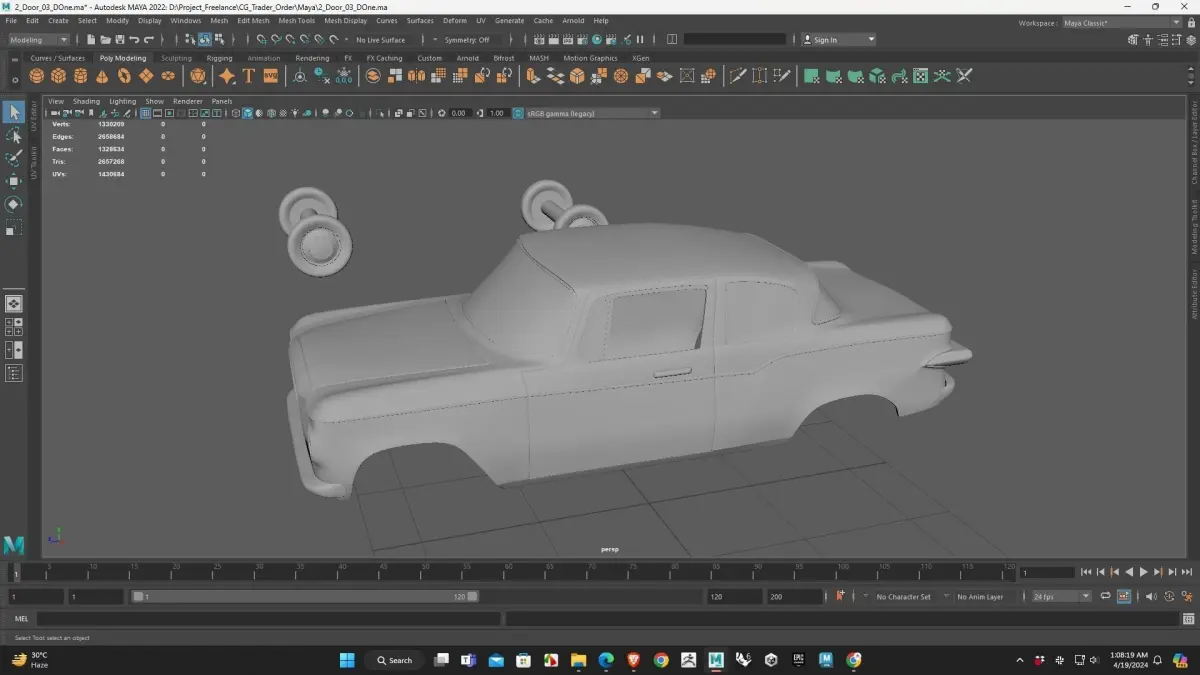Image resolution: width=1200 pixels, height=675 pixels.
Task: Open Windows taskbar Search
Action: point(394,660)
